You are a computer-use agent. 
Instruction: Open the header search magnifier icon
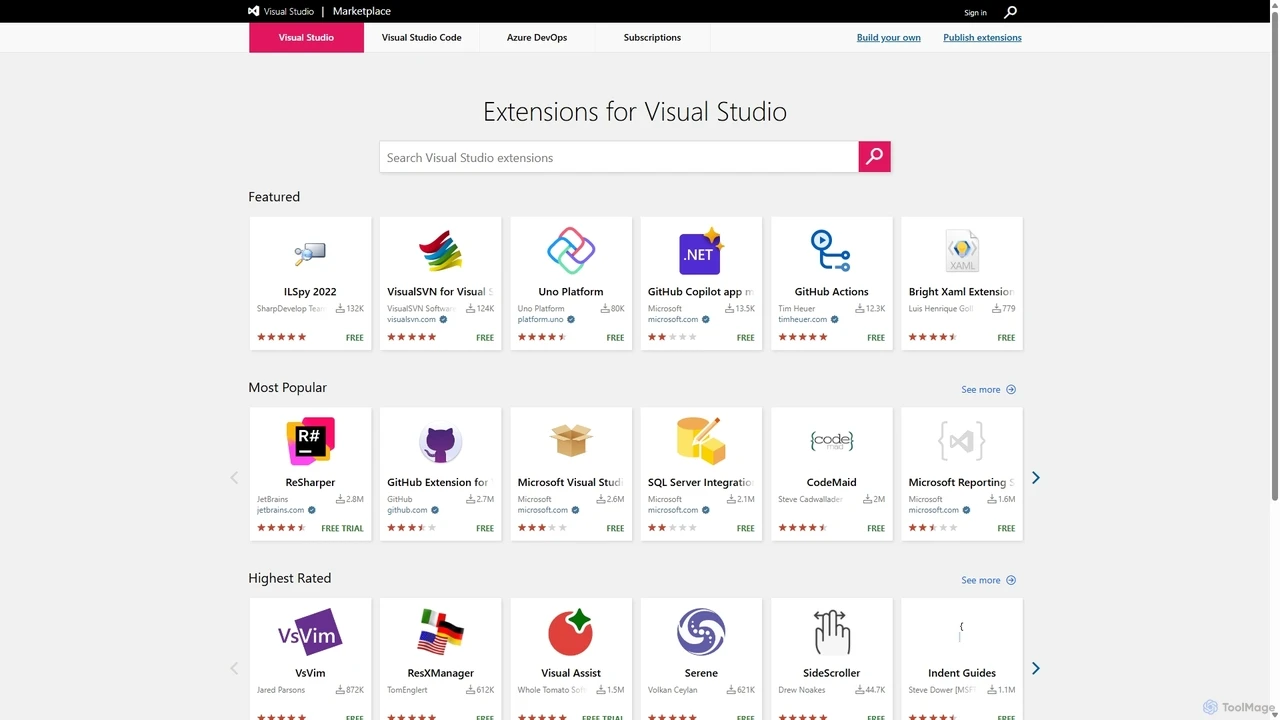(1010, 12)
